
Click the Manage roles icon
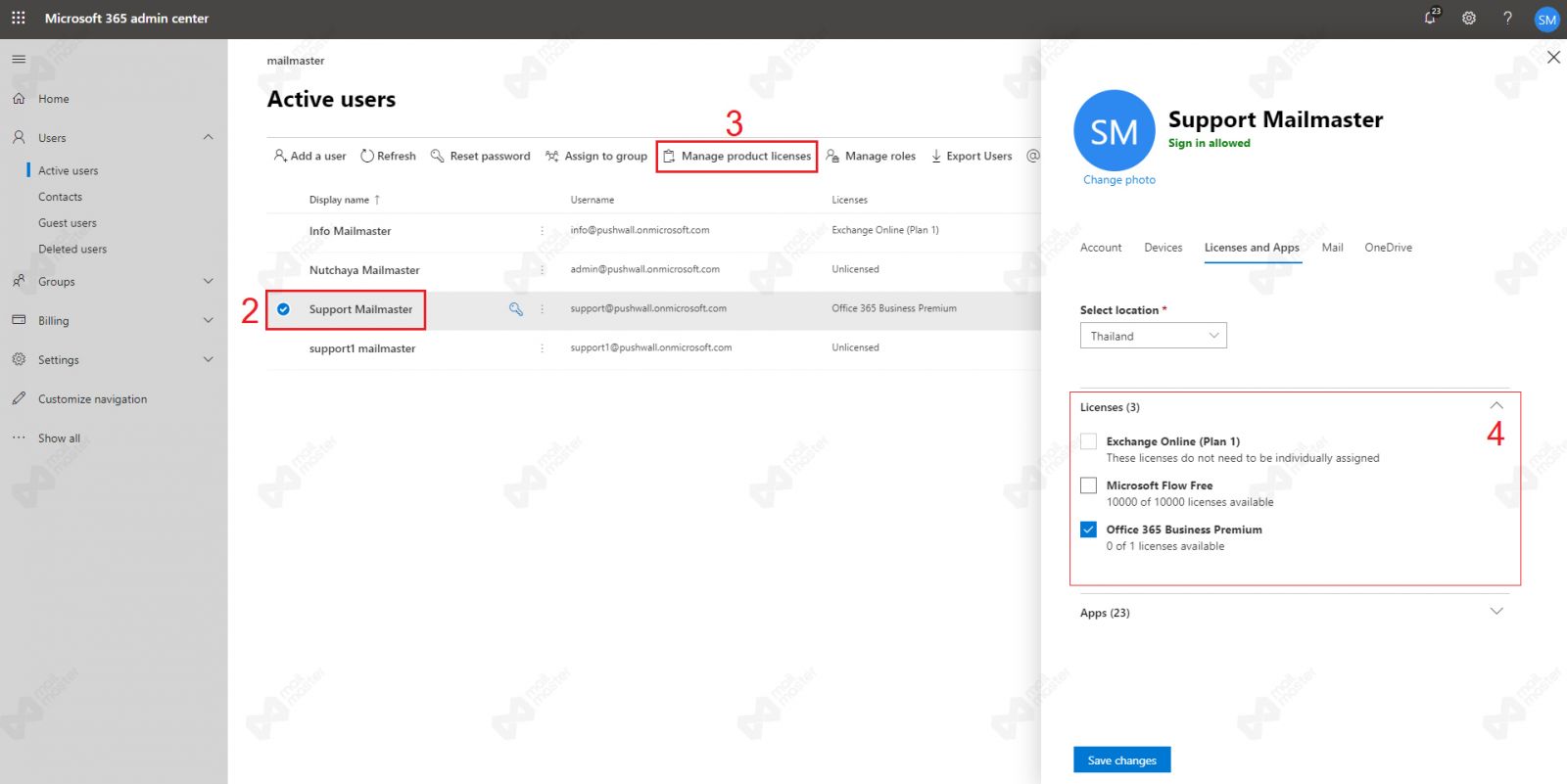pos(832,156)
